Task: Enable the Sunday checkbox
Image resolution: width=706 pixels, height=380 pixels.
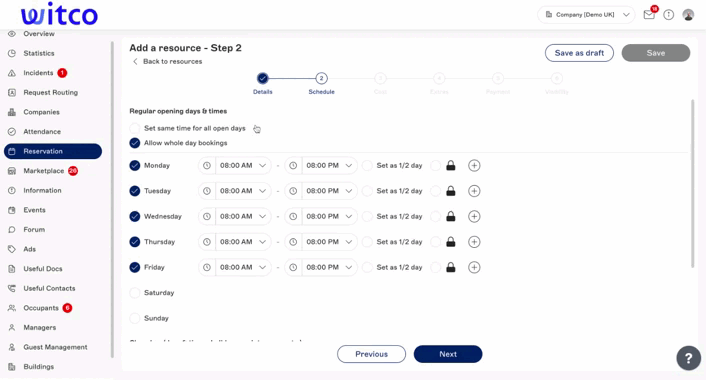Action: (x=135, y=318)
